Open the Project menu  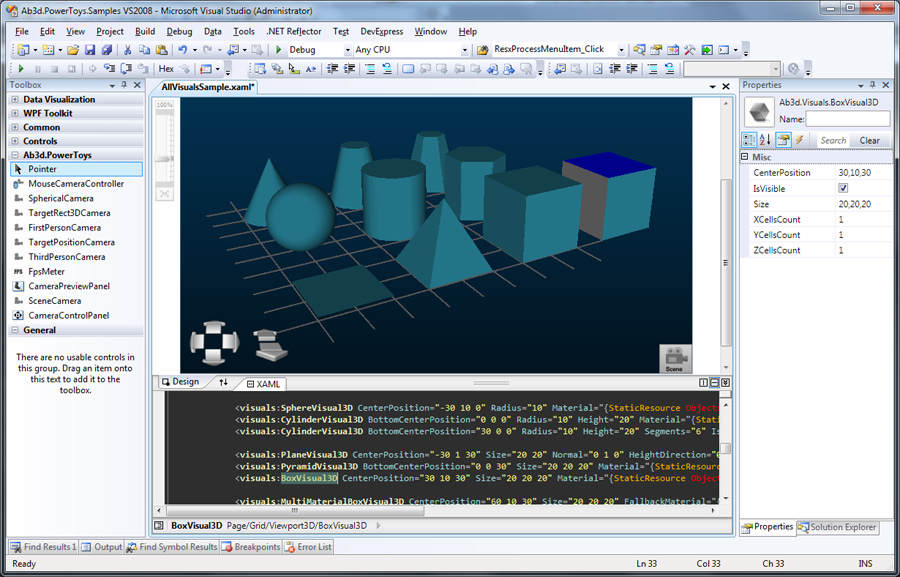[x=110, y=32]
